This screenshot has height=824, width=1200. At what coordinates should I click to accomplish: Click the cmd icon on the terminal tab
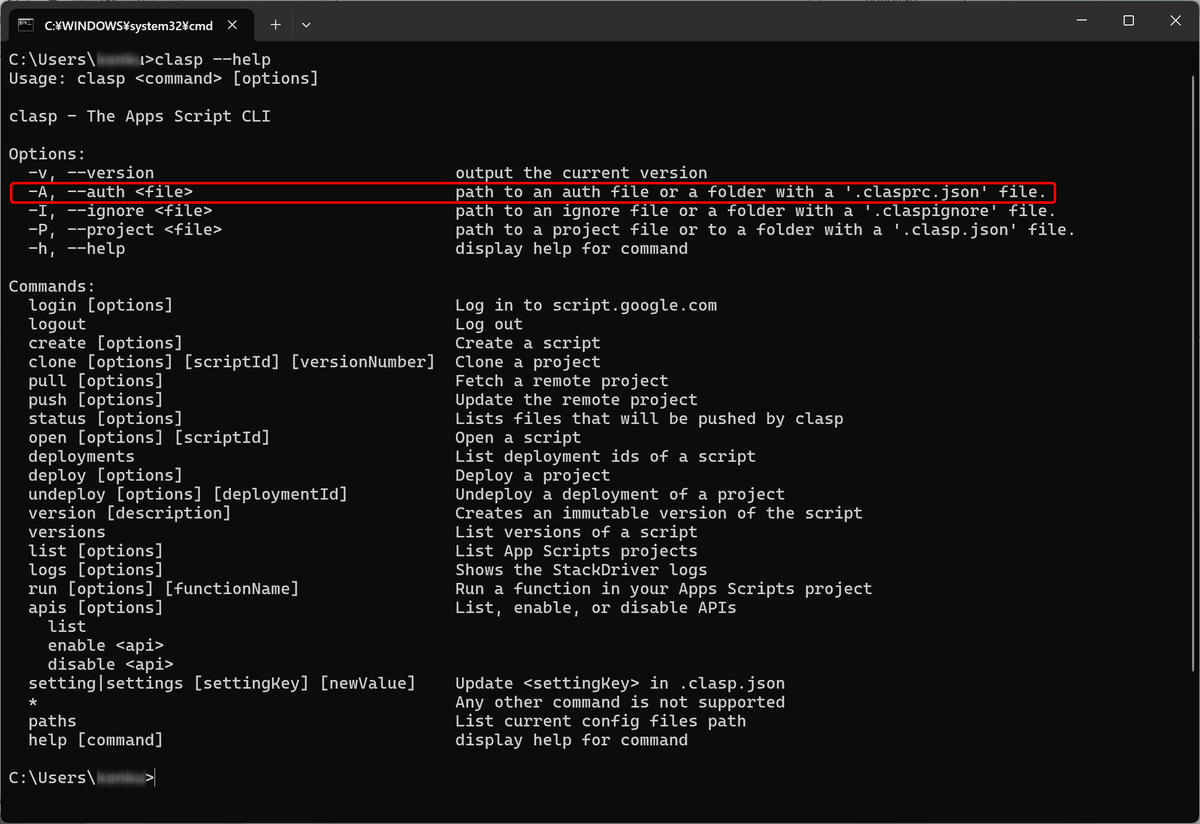pyautogui.click(x=24, y=23)
